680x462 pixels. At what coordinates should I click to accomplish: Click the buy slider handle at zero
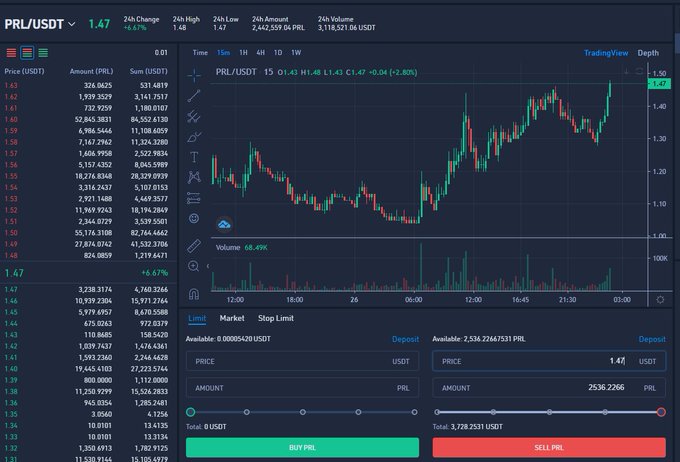tap(190, 412)
